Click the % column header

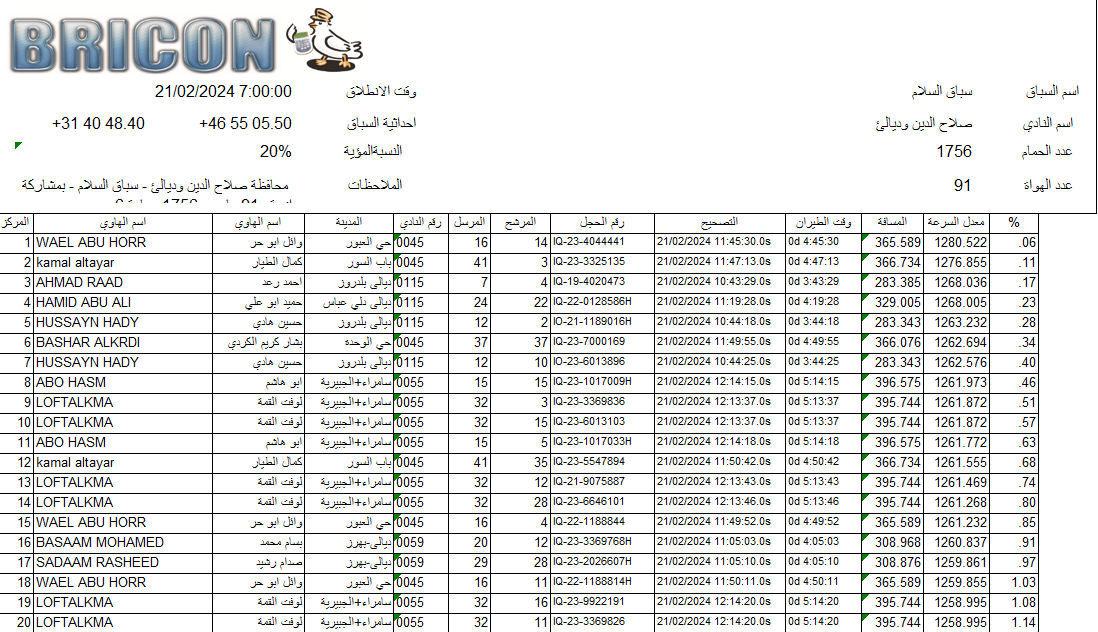click(1013, 221)
